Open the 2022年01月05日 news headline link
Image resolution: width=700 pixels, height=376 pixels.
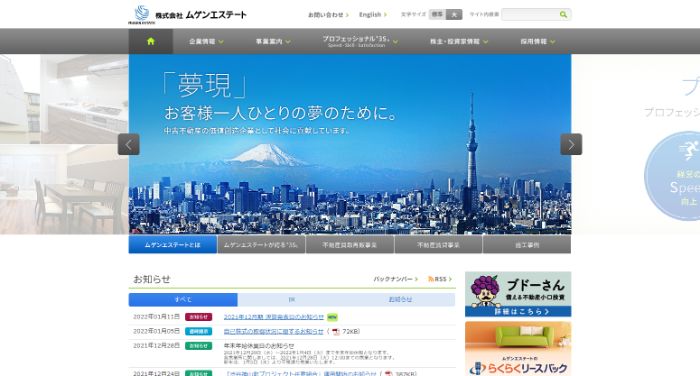tap(274, 331)
